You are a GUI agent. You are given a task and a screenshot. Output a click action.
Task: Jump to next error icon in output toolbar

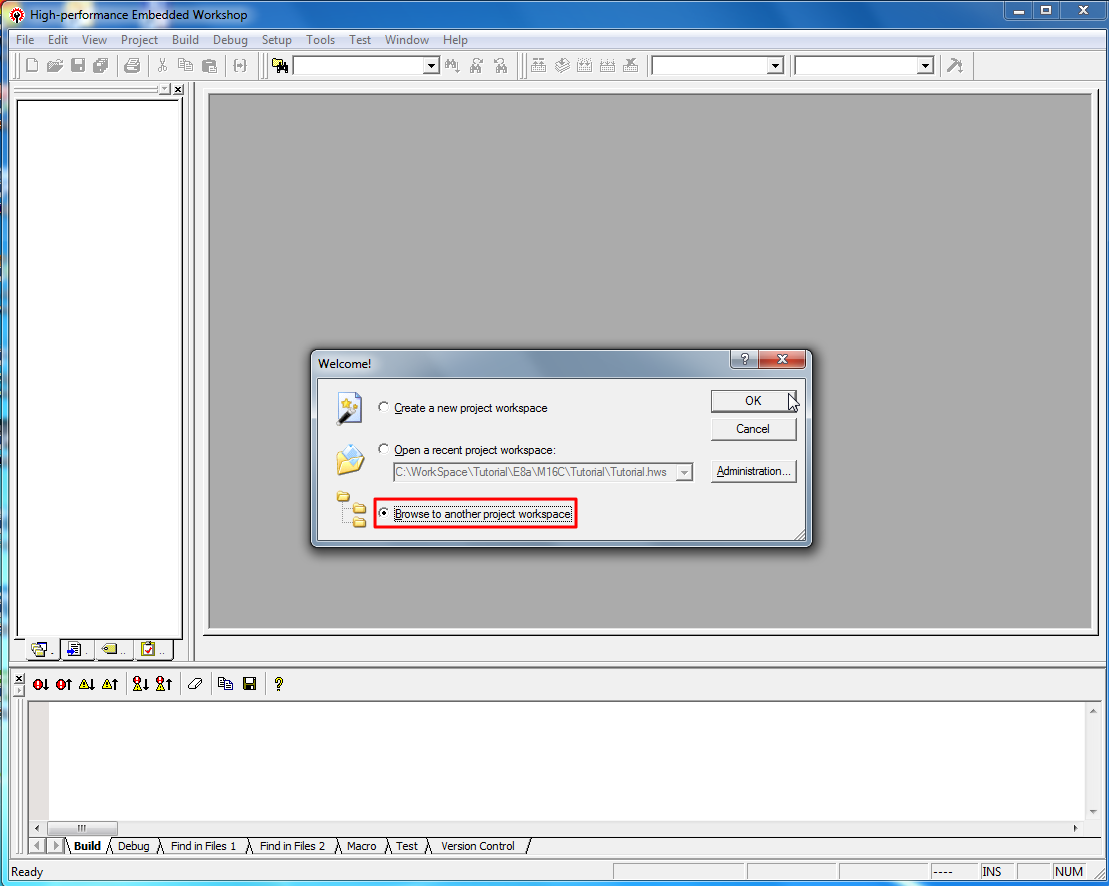click(41, 684)
